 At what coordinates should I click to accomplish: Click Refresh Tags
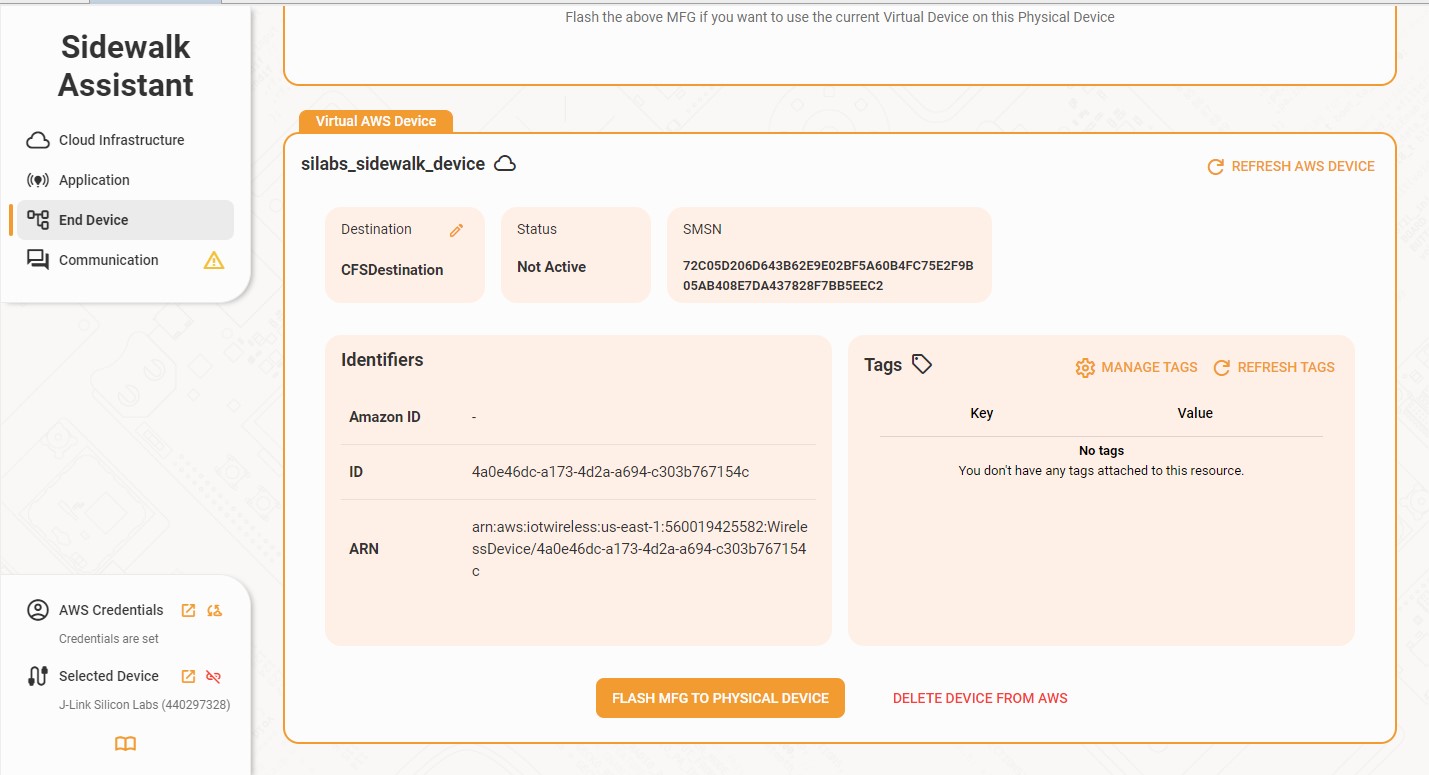point(1274,367)
